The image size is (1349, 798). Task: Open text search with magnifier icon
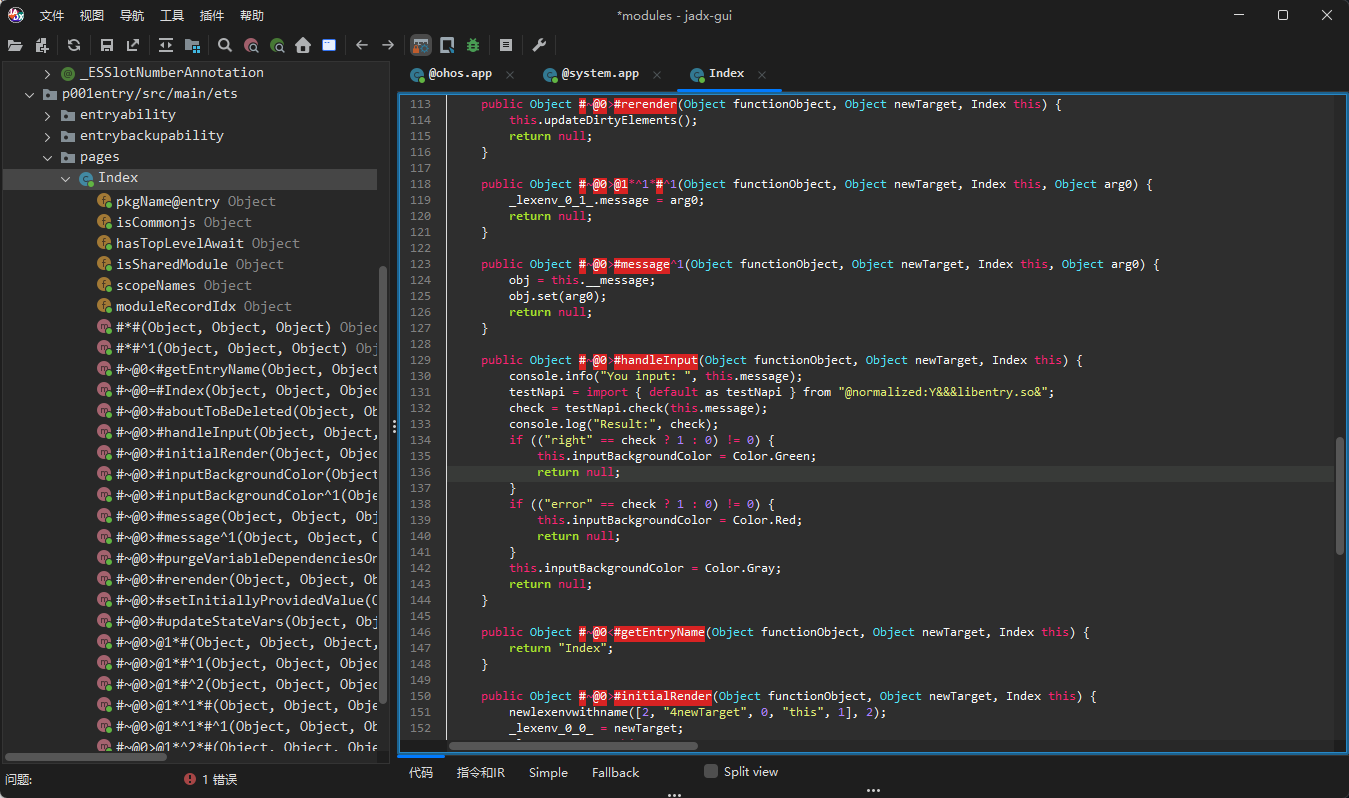225,45
